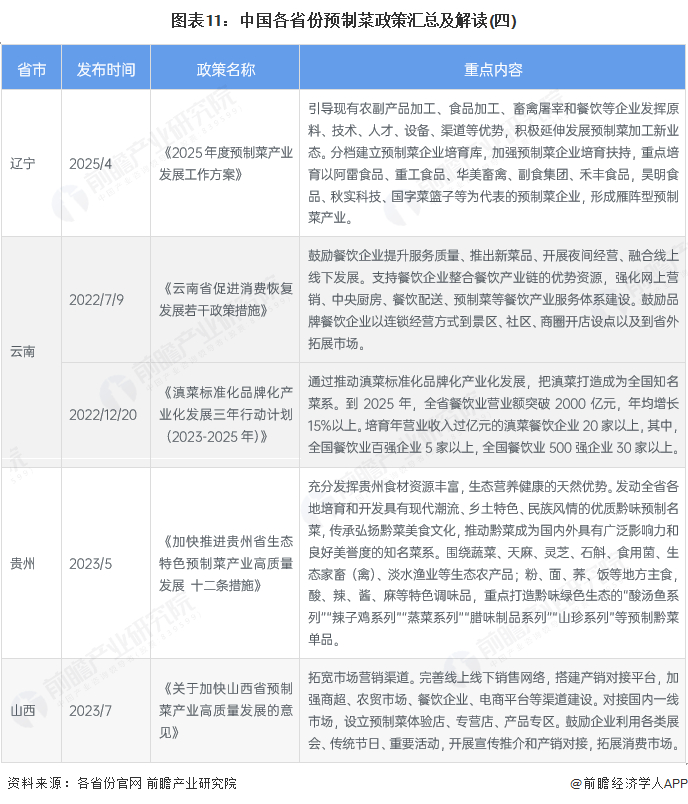688x804 pixels.
Task: Click policy 《加快推进贵州省生态特色预制菜产业高质量发展十二条措施》
Action: (226, 564)
